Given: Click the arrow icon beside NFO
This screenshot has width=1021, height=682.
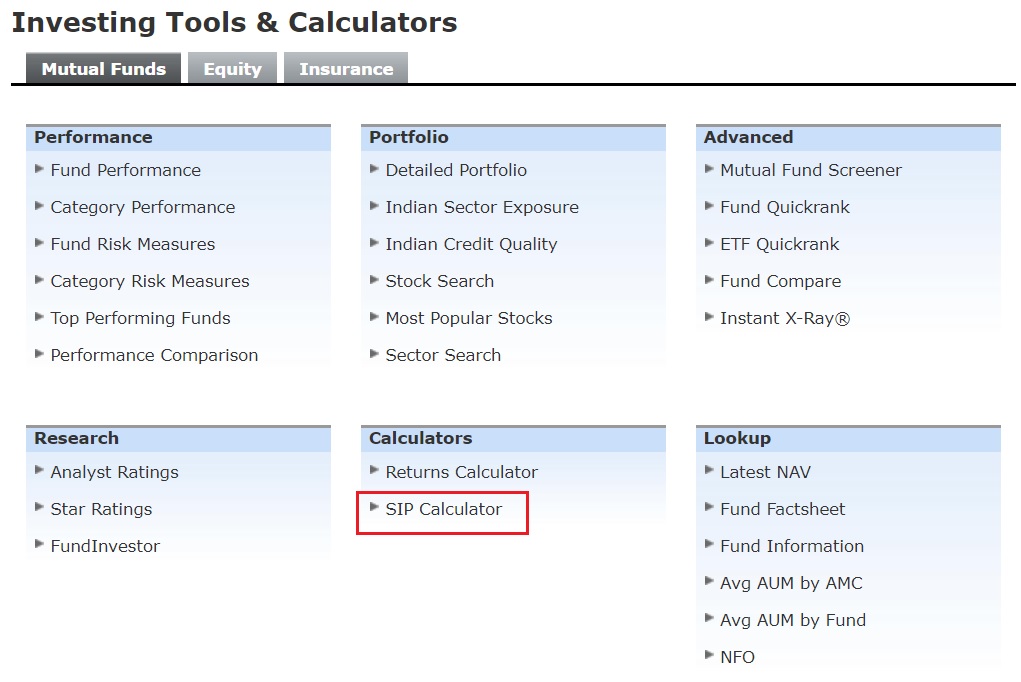Looking at the screenshot, I should click(710, 656).
